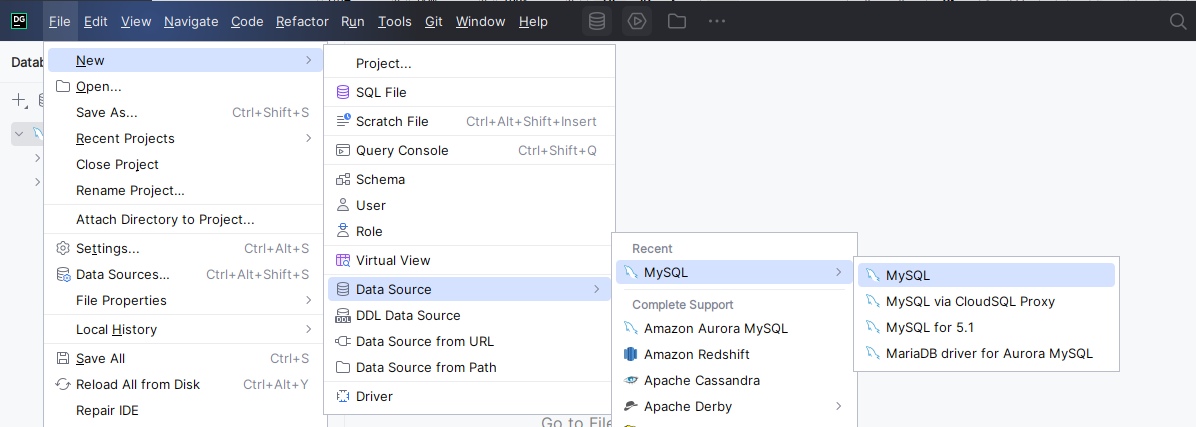The image size is (1196, 427).
Task: Click the Reload All from Disk icon
Action: pos(63,385)
